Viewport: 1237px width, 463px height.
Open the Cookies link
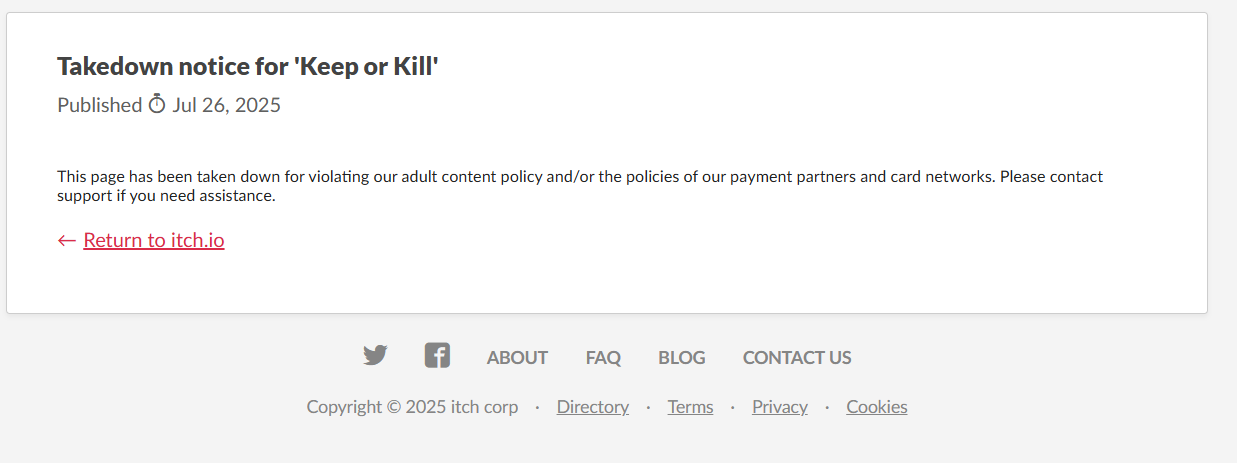[x=877, y=407]
